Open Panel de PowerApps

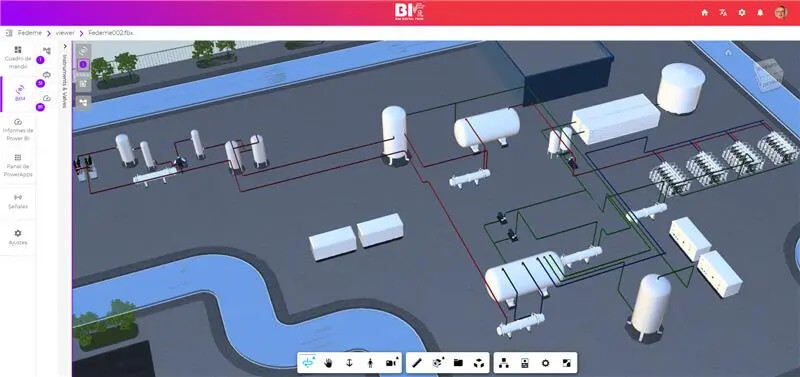point(18,166)
